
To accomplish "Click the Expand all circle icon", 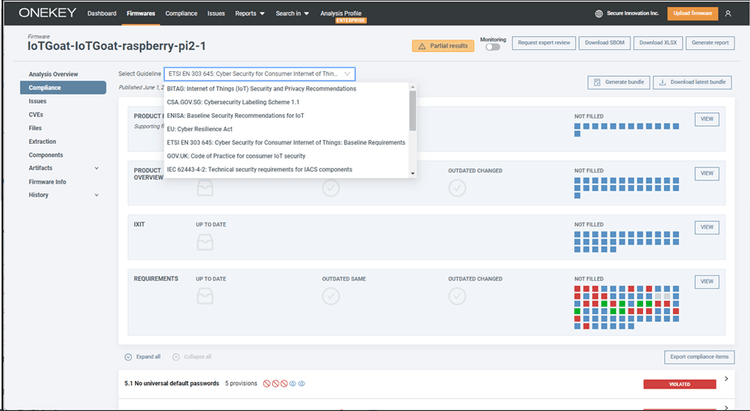I will tap(128, 357).
